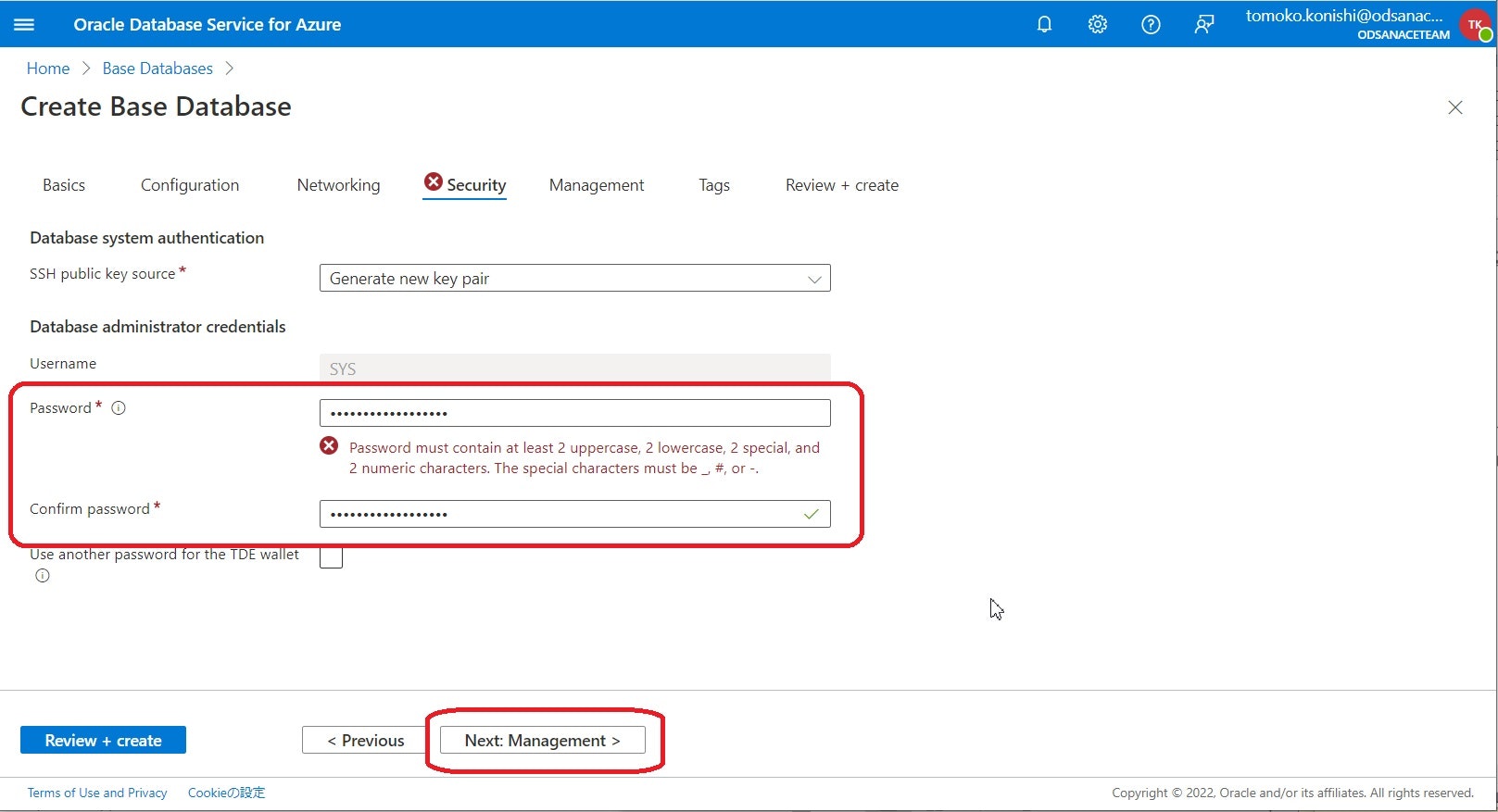The image size is (1498, 812).
Task: Open the Cookie settings link
Action: pyautogui.click(x=226, y=793)
